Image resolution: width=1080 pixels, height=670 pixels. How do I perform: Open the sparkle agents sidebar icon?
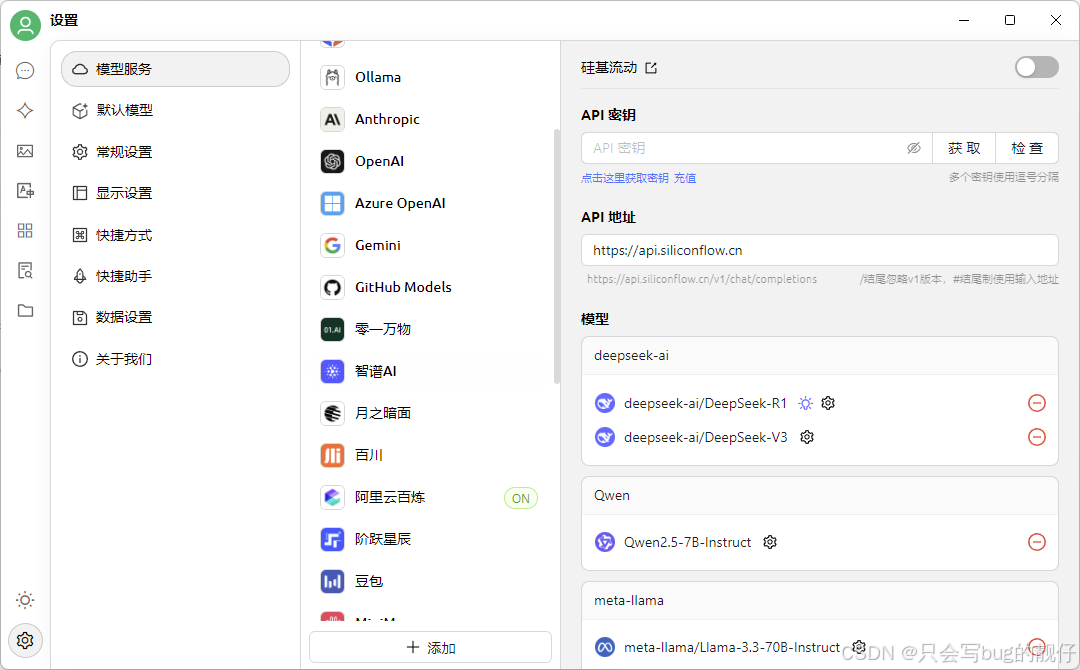point(25,110)
